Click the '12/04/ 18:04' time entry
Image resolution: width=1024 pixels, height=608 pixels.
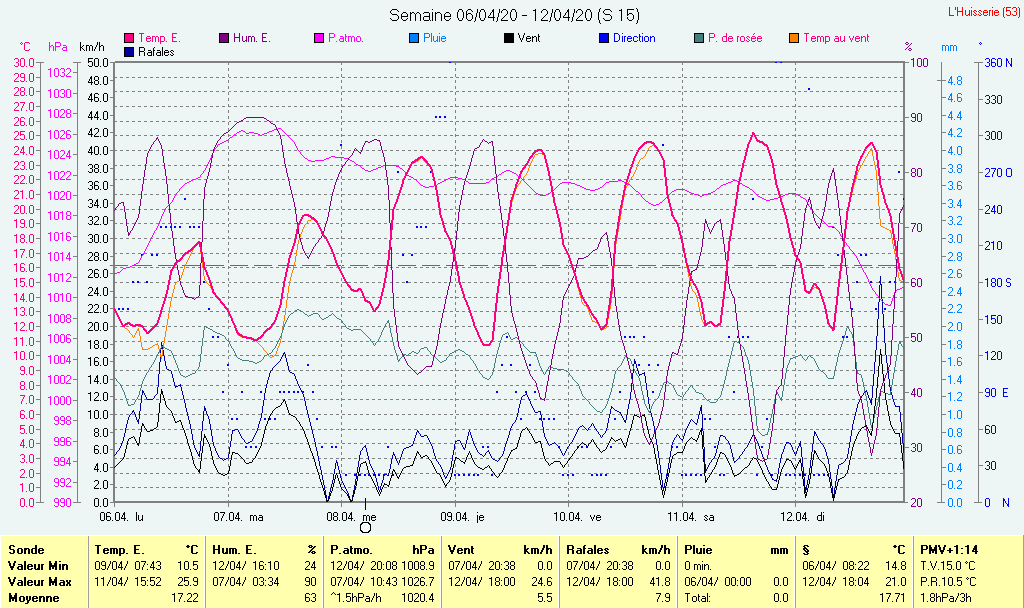836,581
